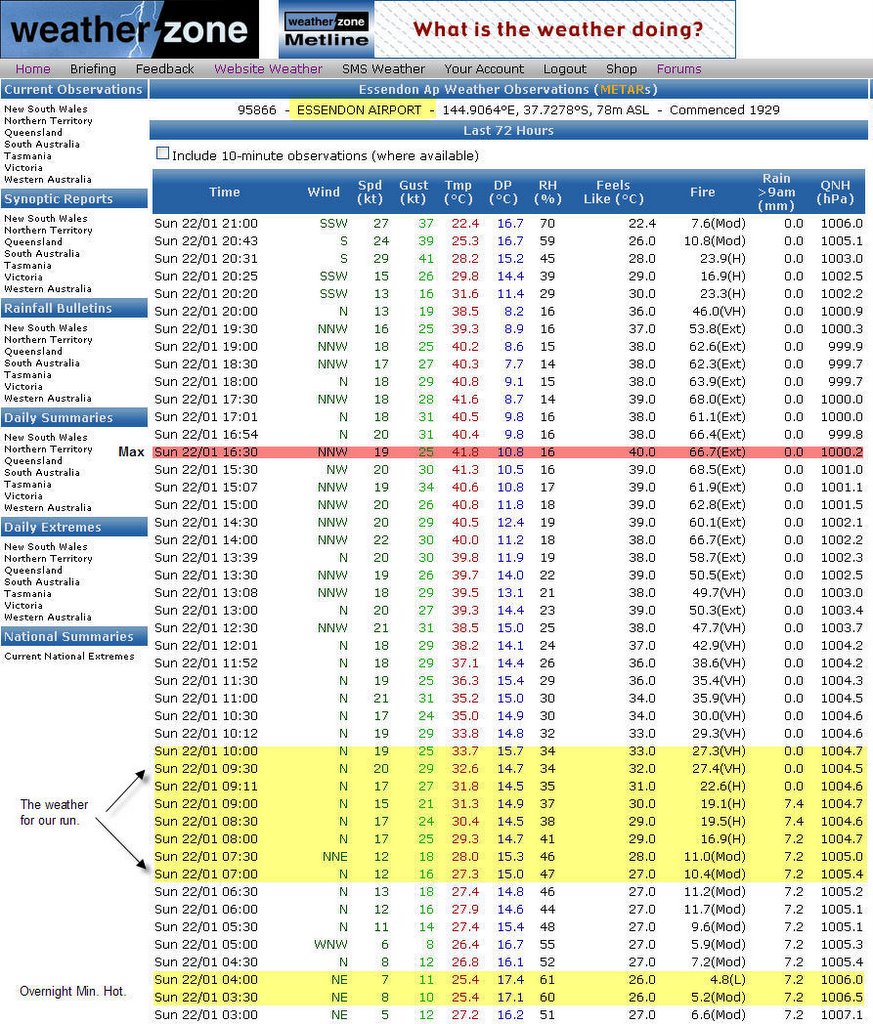Open Victoria under Daily Summaries
The image size is (873, 1024).
(24, 496)
